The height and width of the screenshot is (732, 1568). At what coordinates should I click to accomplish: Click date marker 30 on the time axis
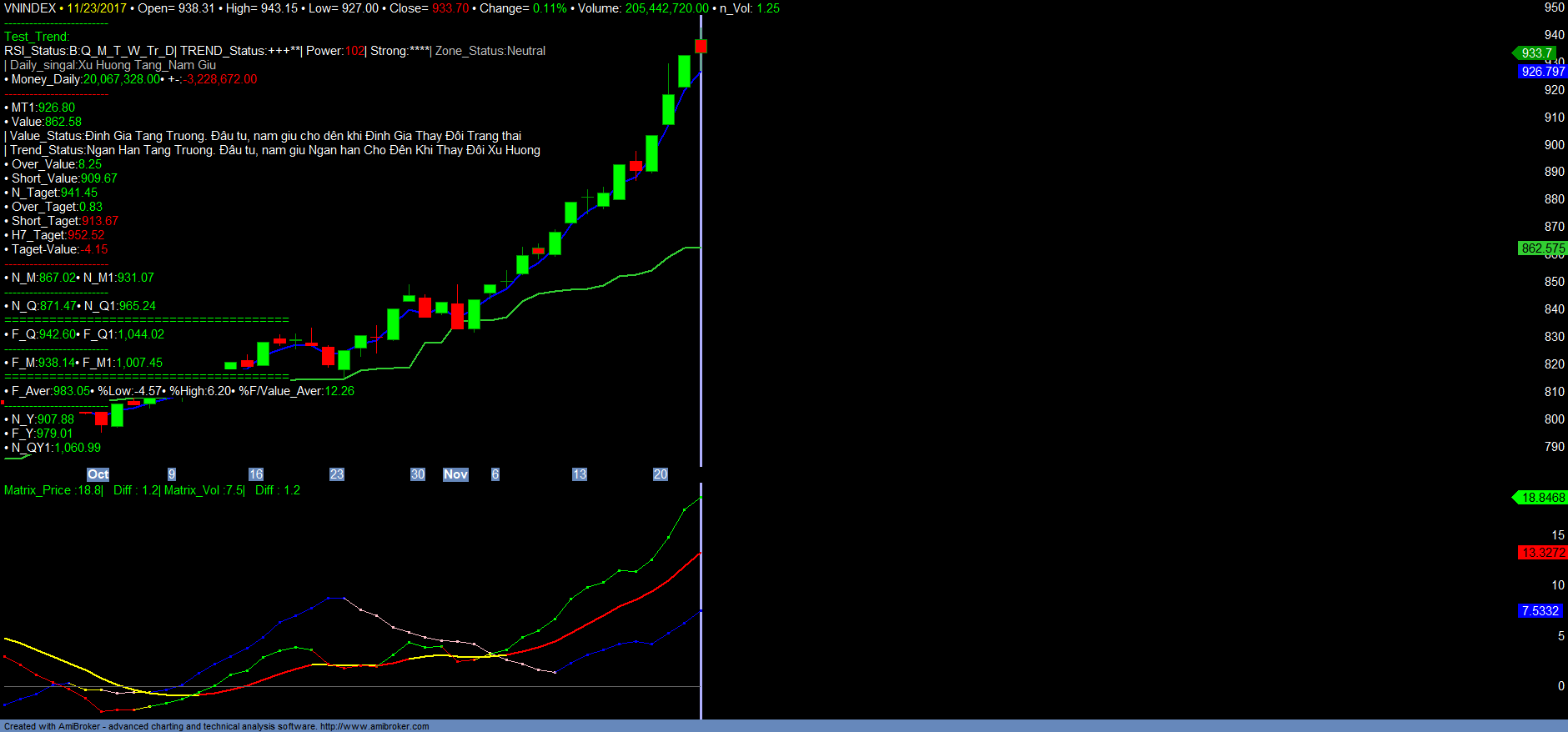point(418,474)
